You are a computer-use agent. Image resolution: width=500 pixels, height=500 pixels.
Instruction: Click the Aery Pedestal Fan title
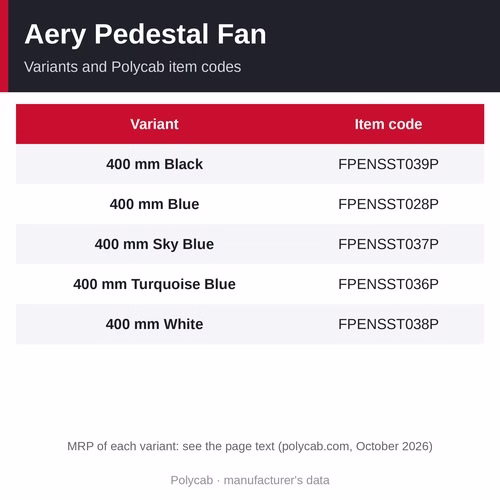[x=145, y=34]
